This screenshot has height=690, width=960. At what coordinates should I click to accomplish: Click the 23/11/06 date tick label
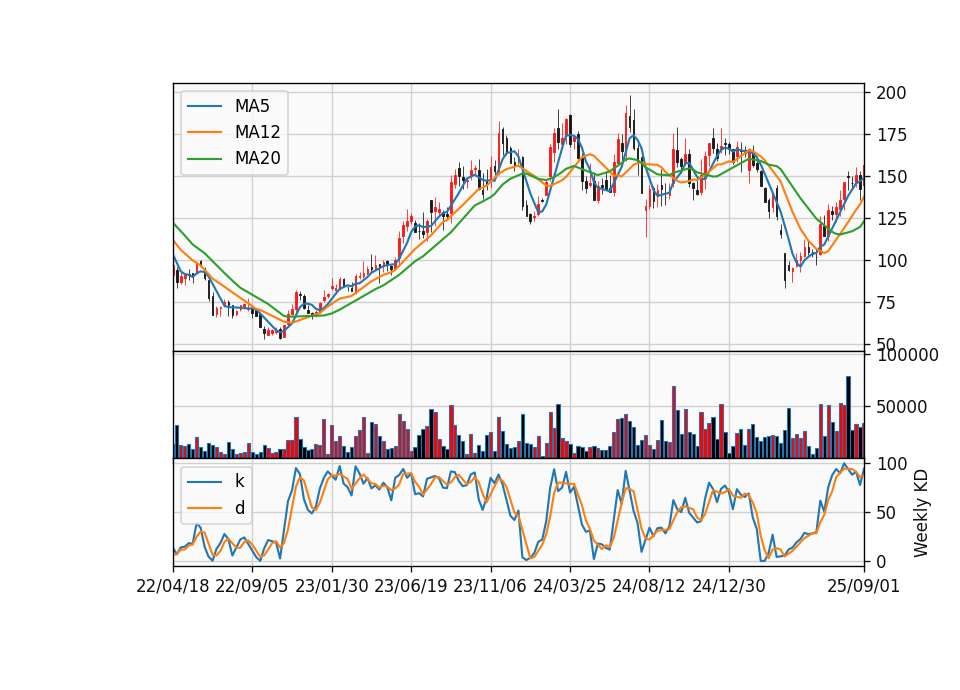tap(490, 587)
